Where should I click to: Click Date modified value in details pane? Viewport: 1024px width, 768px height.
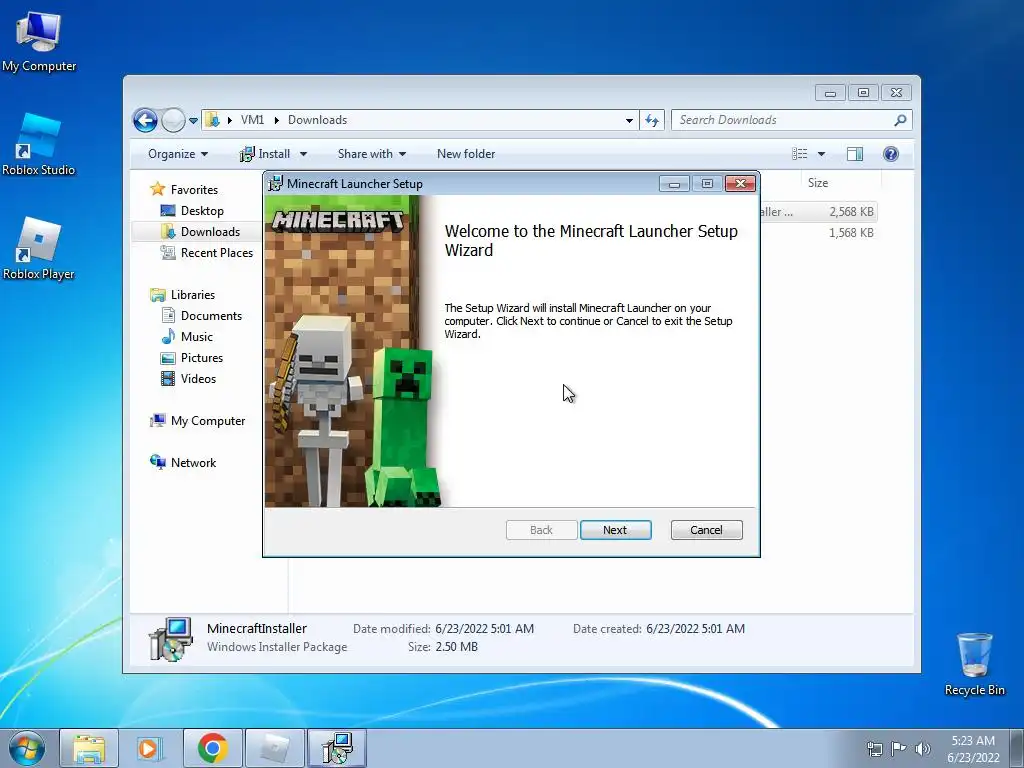coord(485,629)
